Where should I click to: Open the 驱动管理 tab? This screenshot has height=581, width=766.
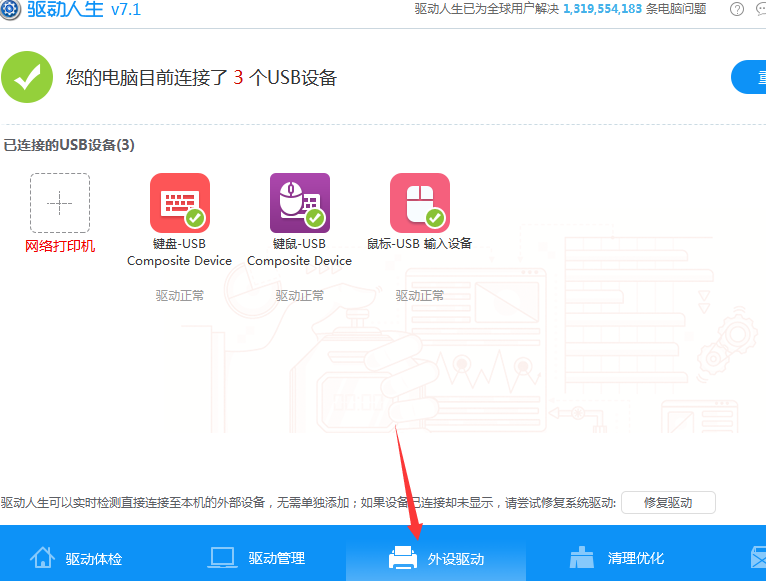[256, 558]
